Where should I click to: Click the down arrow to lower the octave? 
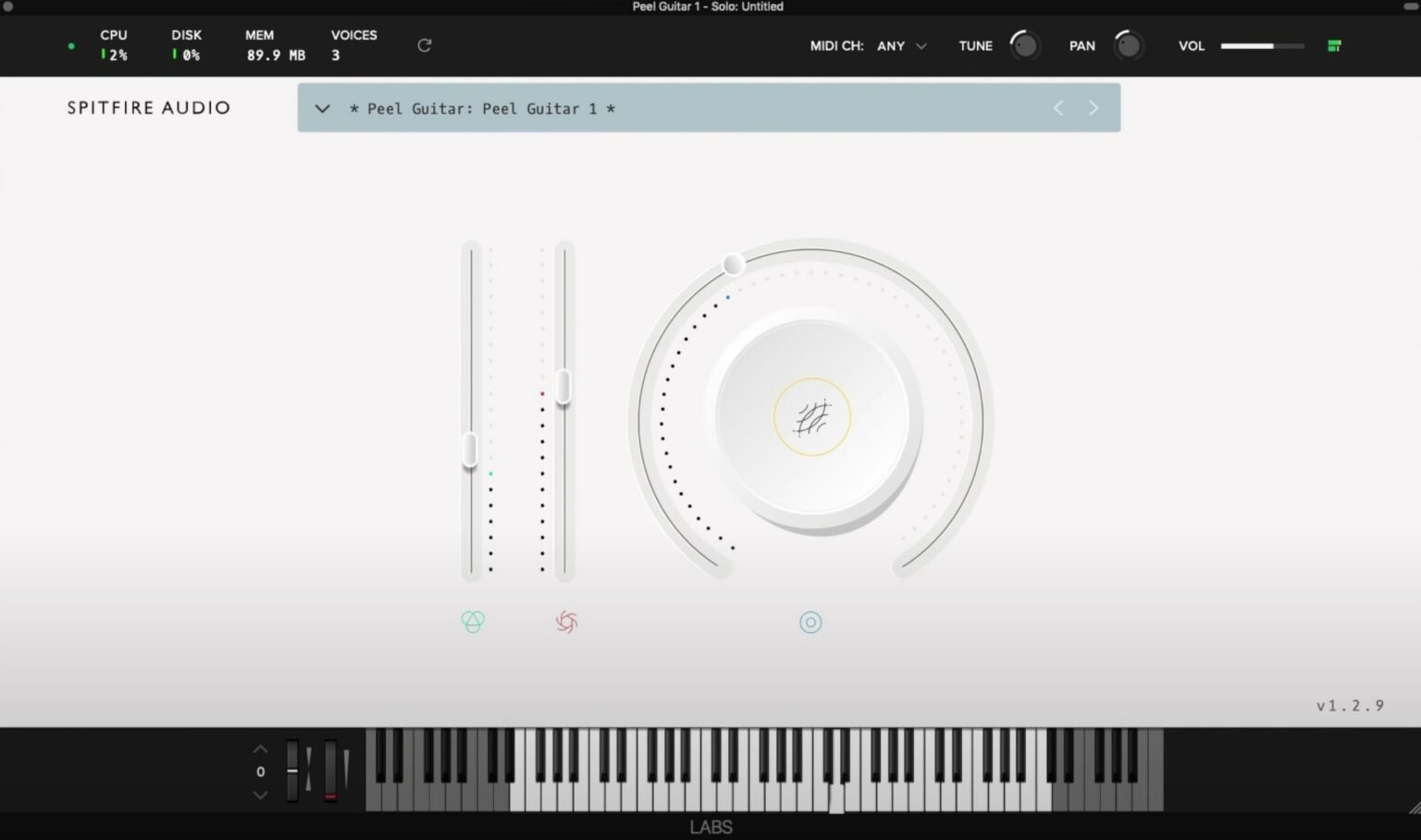click(260, 795)
